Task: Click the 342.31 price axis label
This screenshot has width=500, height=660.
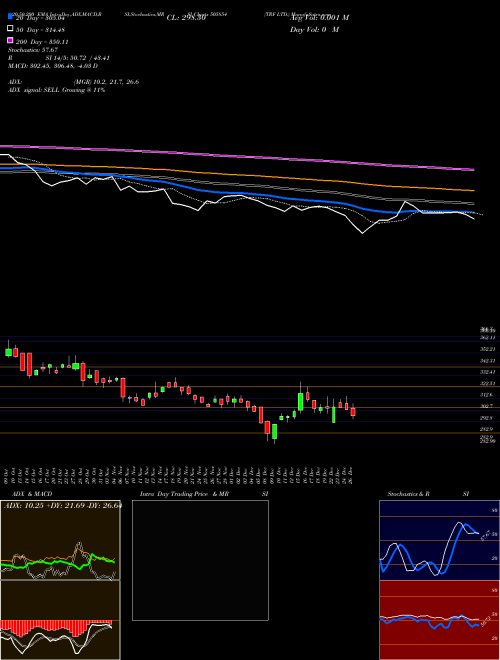Action: [488, 361]
